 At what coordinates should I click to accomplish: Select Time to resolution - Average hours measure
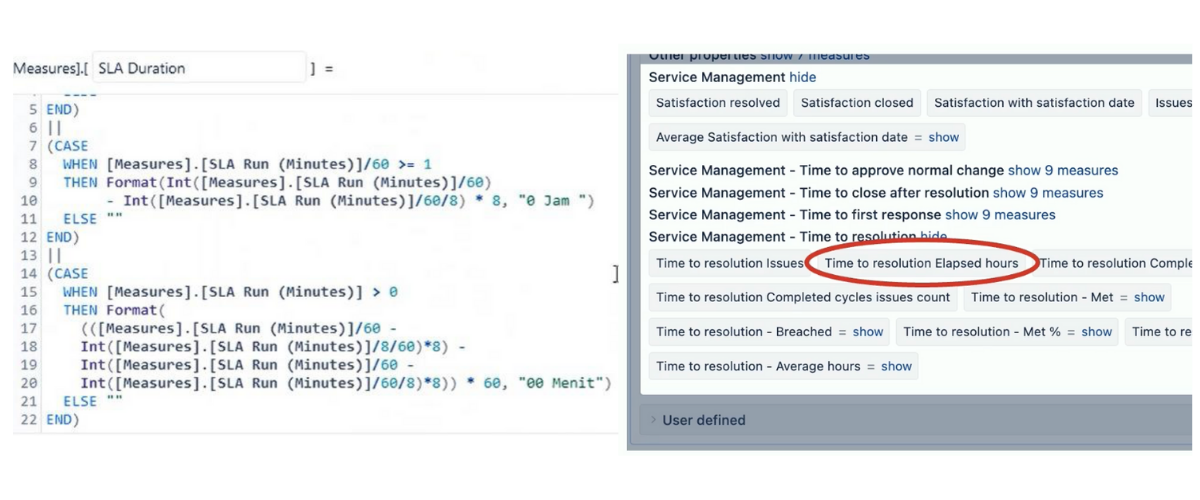point(758,366)
